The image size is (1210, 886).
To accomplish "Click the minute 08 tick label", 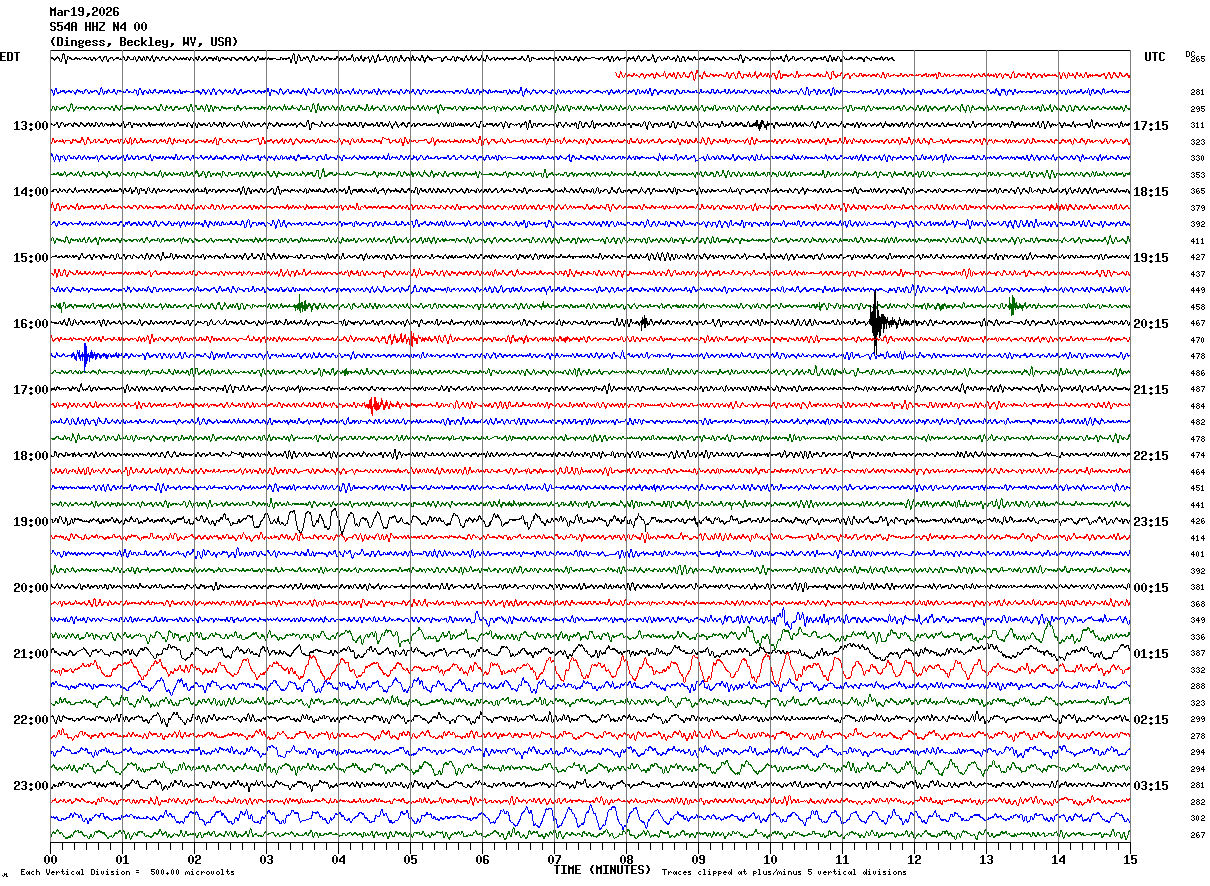I will coord(626,858).
